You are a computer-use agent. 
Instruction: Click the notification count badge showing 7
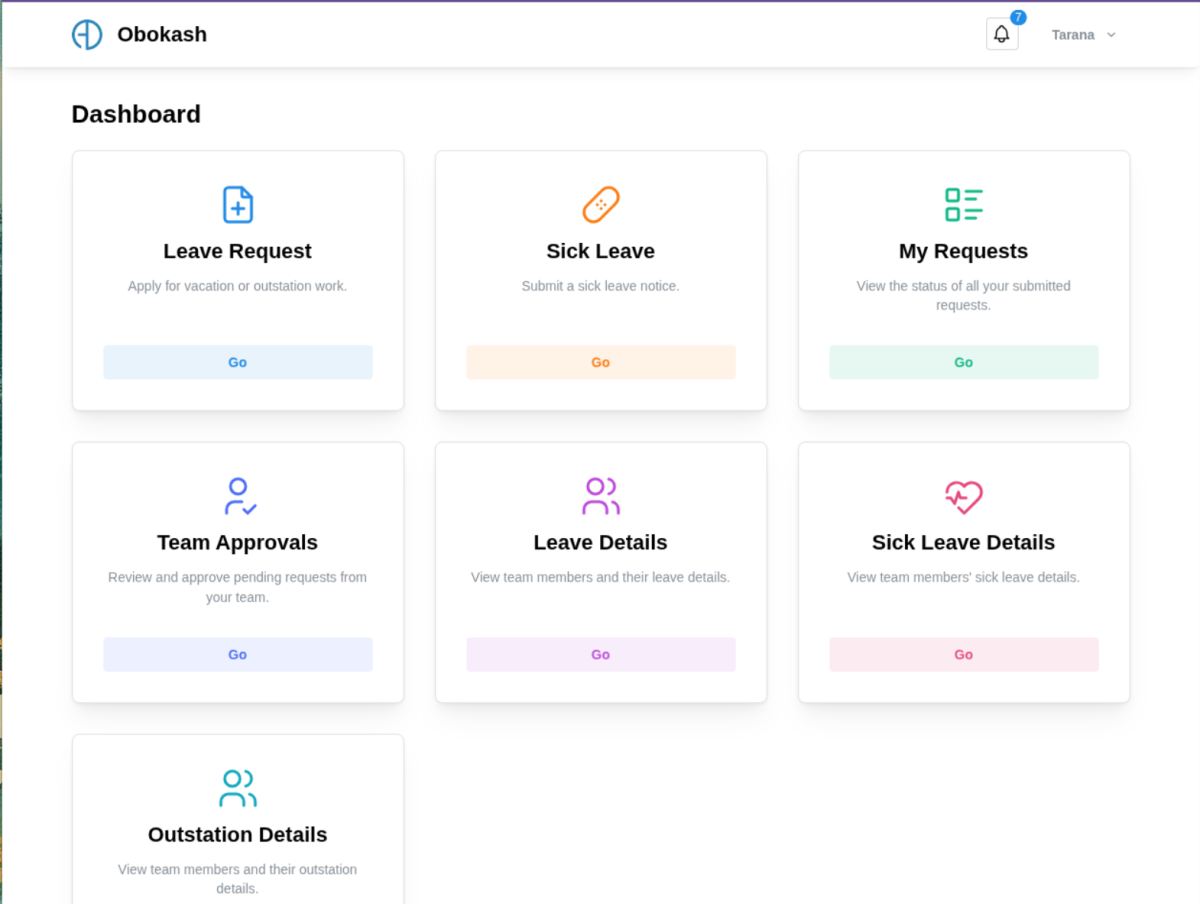[1018, 18]
